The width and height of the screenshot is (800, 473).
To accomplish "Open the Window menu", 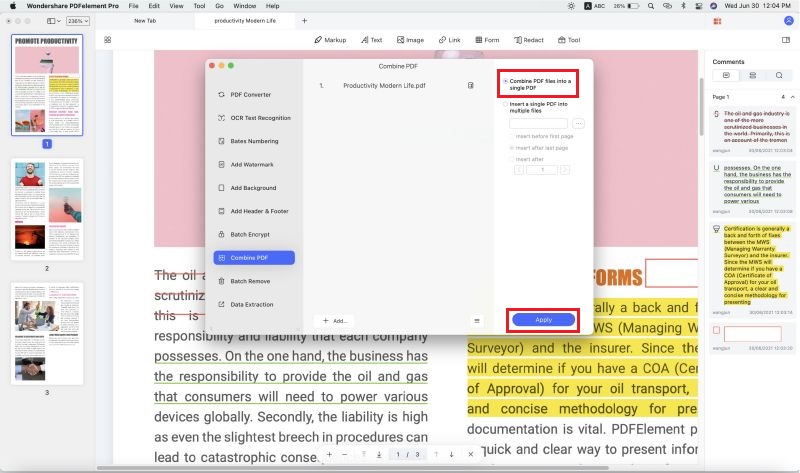I will pyautogui.click(x=244, y=6).
